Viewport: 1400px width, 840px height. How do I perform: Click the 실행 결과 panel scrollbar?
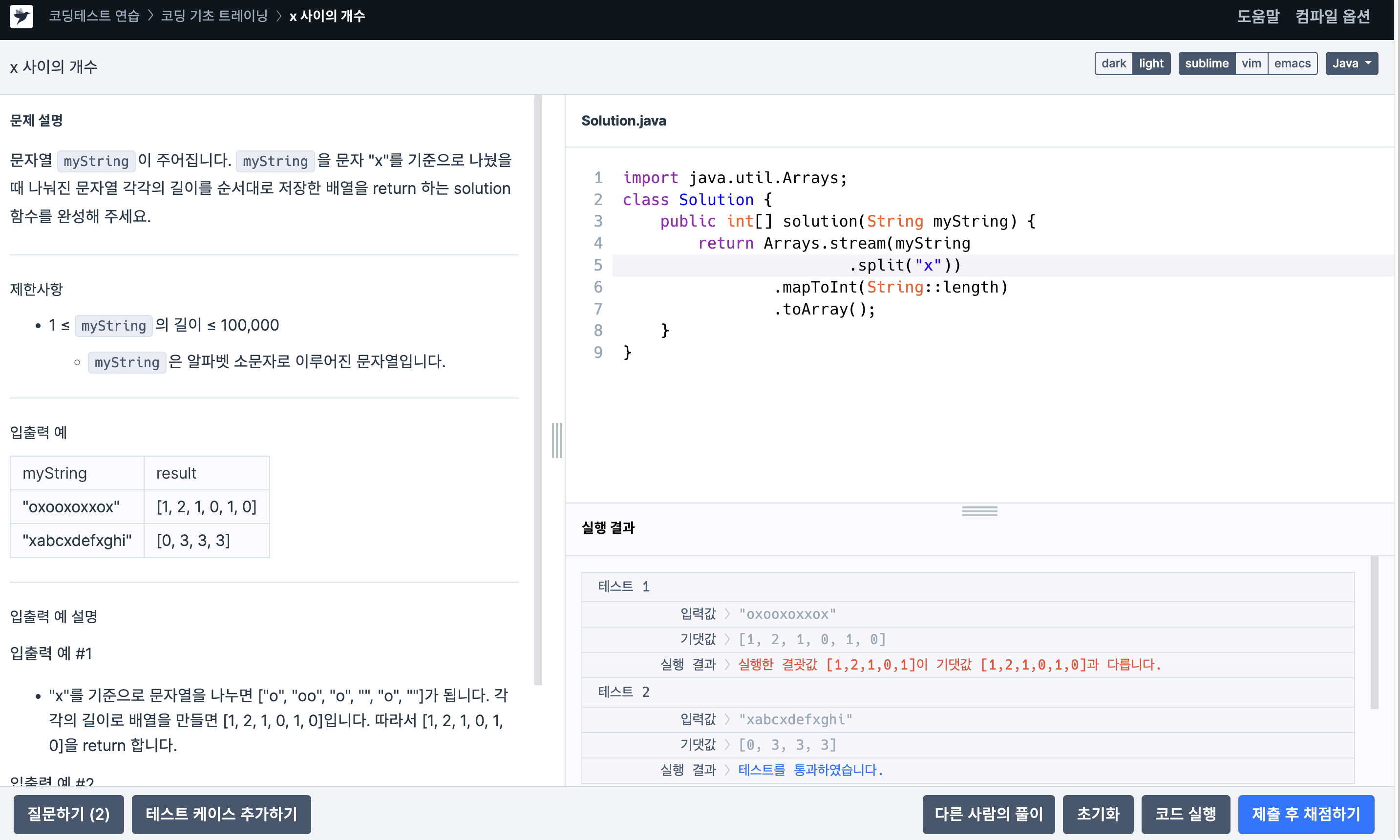point(1374,632)
